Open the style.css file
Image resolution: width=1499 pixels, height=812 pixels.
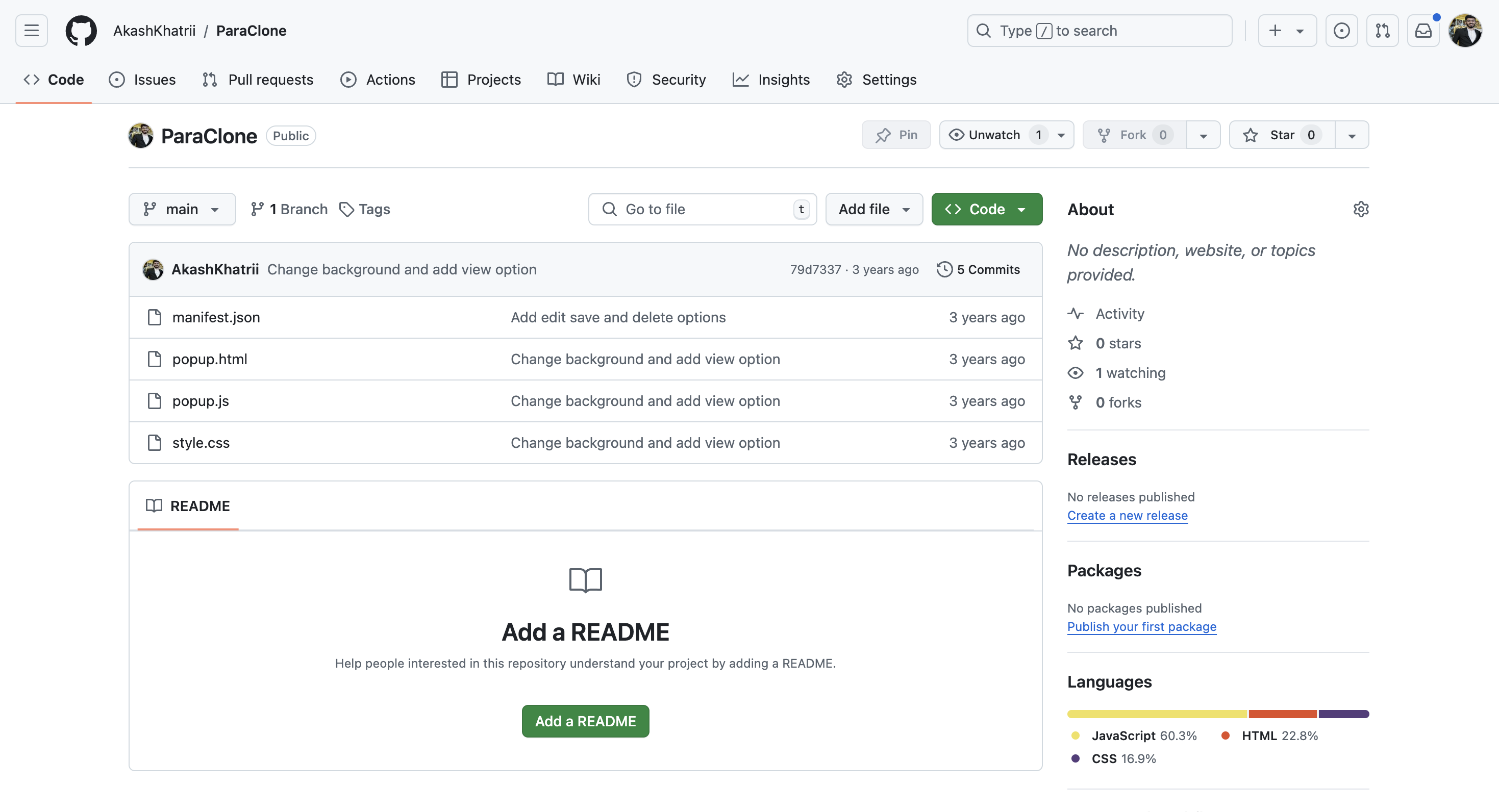[x=201, y=443]
